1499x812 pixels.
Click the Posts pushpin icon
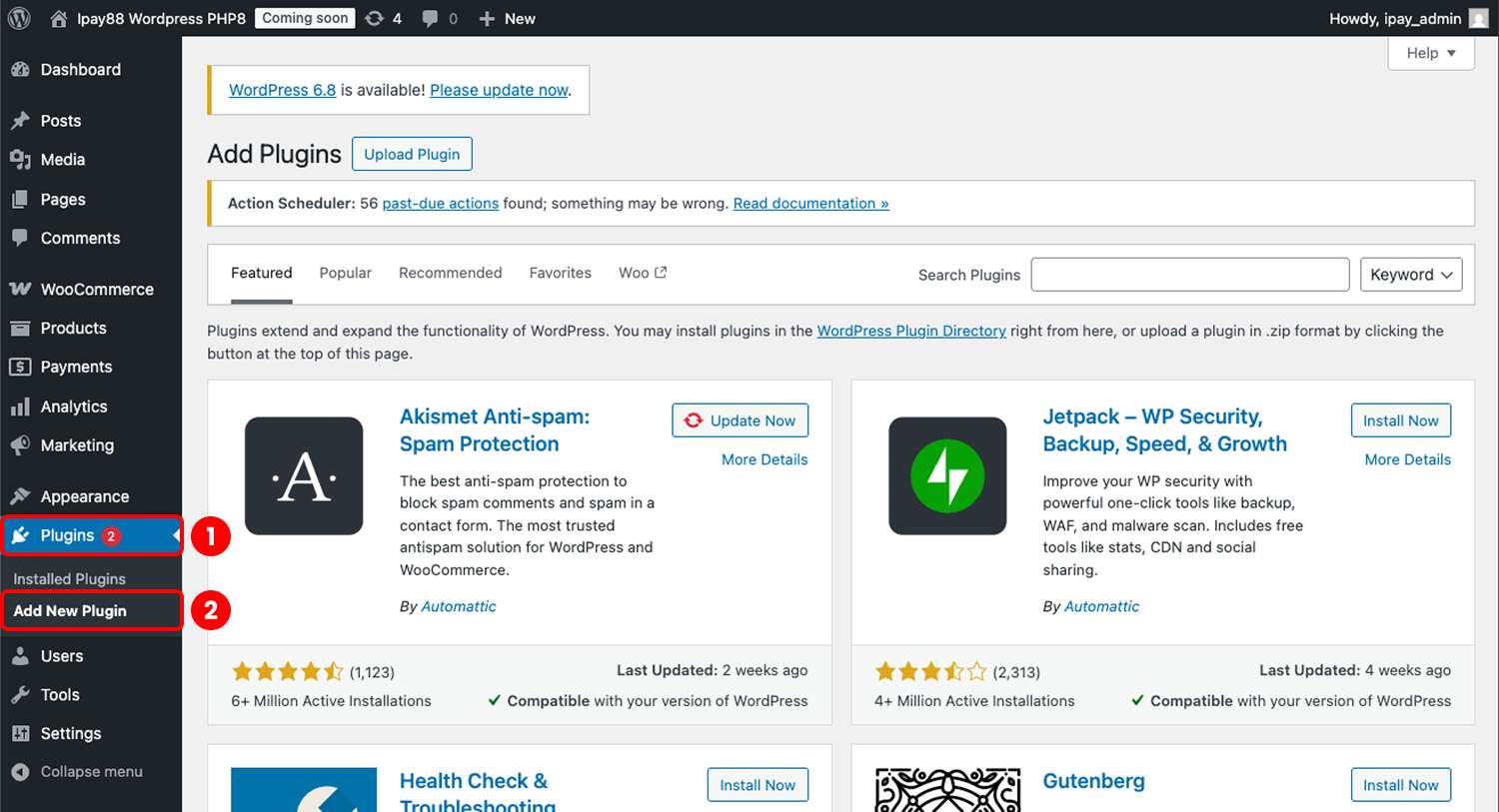[20, 121]
